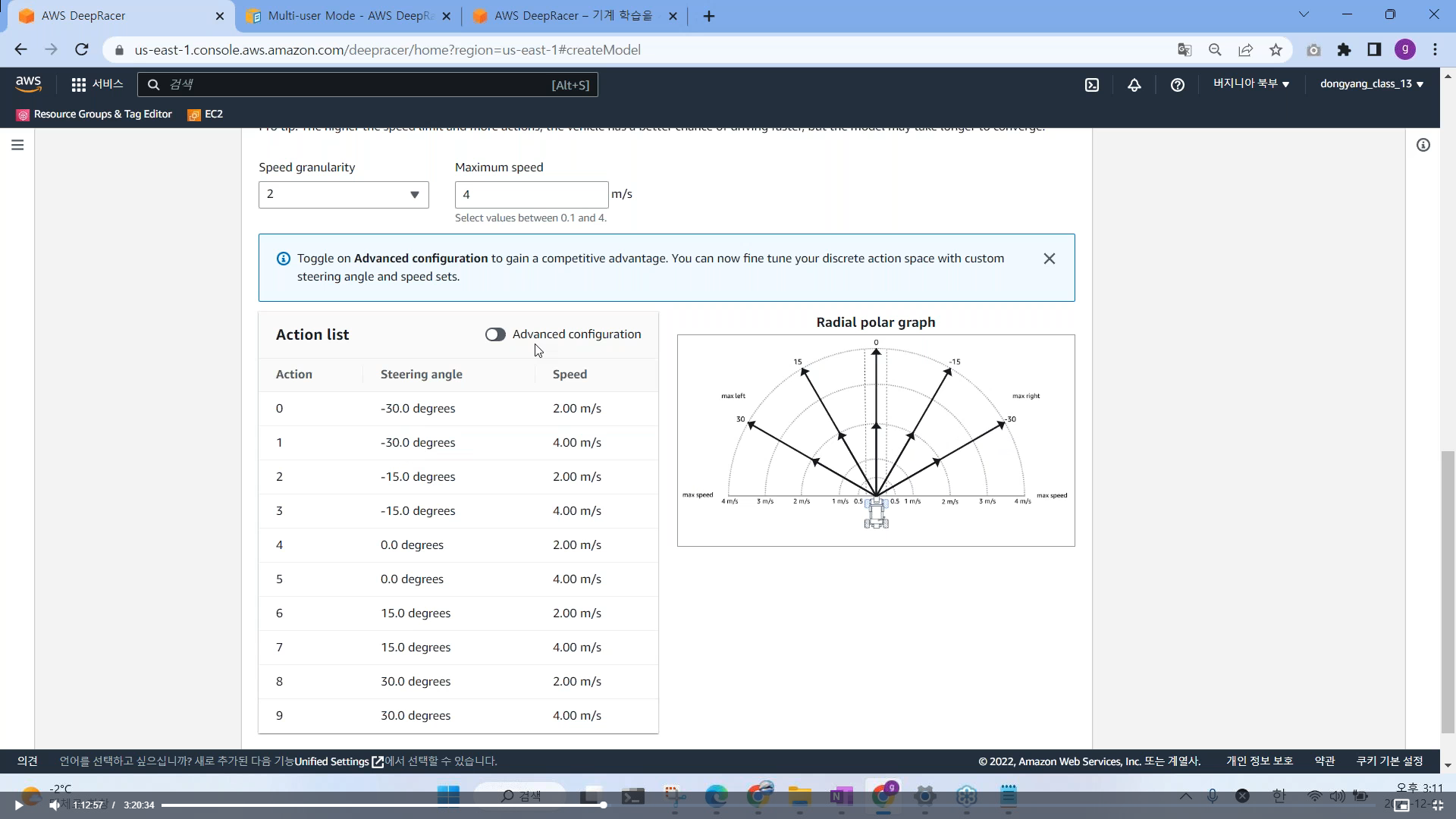This screenshot has height=819, width=1456.
Task: Toggle on Advanced configuration switch
Action: [x=495, y=334]
